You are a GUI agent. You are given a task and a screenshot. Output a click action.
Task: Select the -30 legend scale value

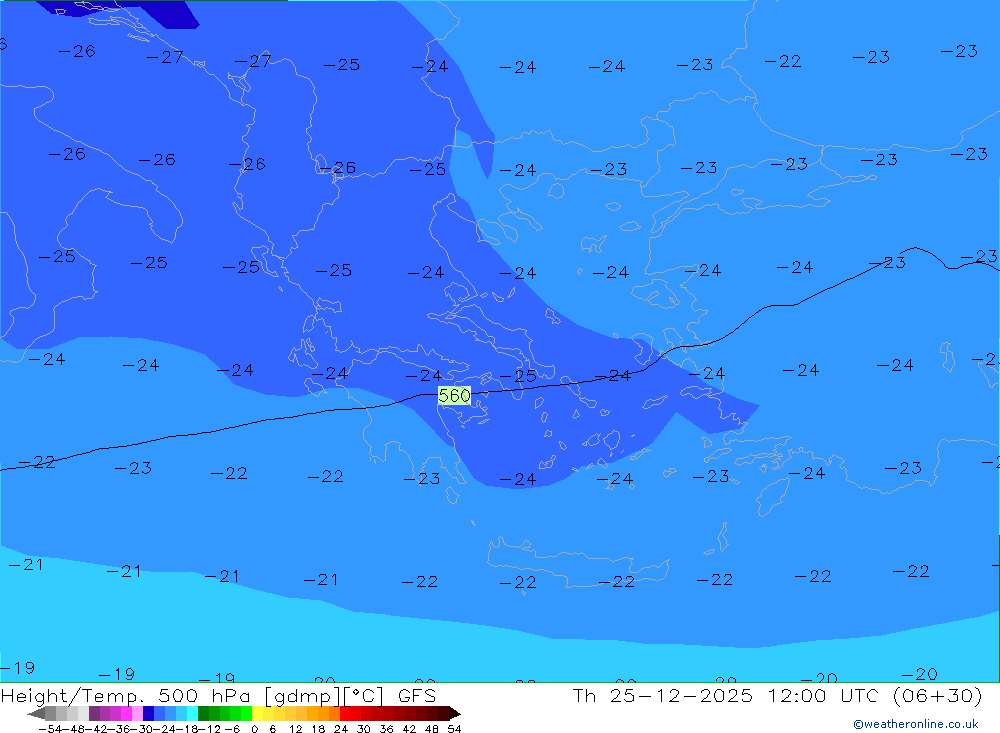[143, 729]
